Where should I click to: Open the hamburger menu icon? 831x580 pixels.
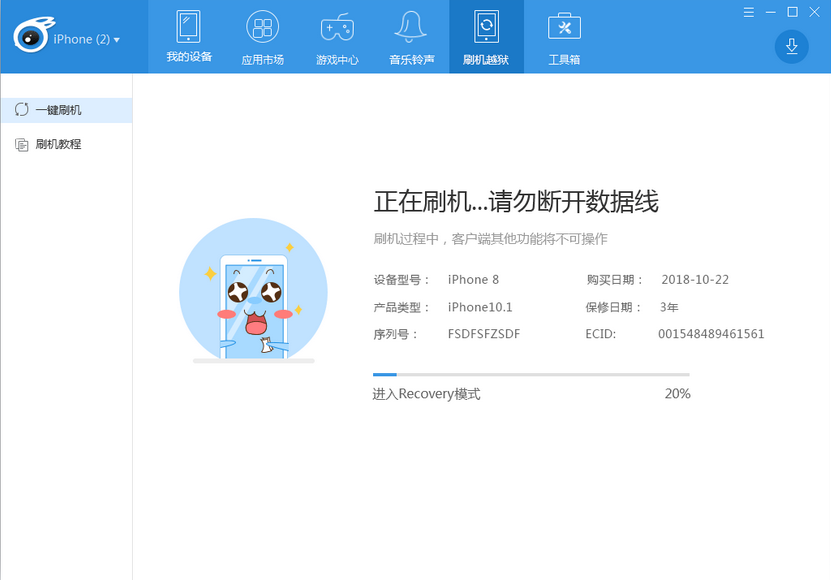pos(748,12)
